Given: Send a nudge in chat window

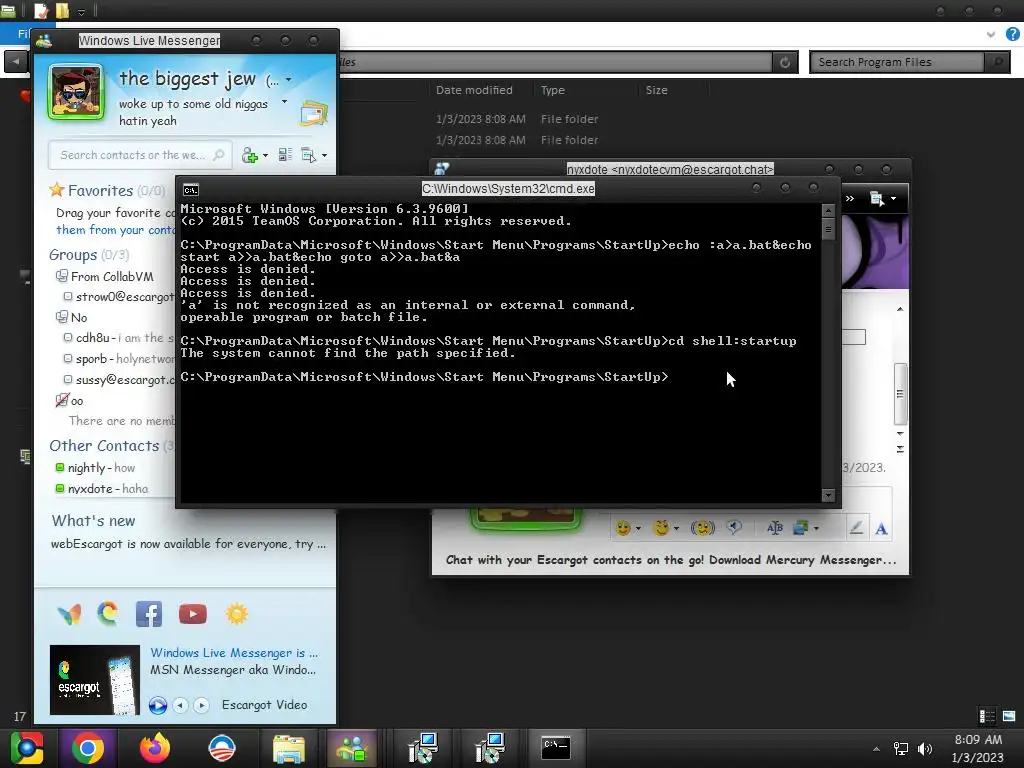Looking at the screenshot, I should point(703,528).
